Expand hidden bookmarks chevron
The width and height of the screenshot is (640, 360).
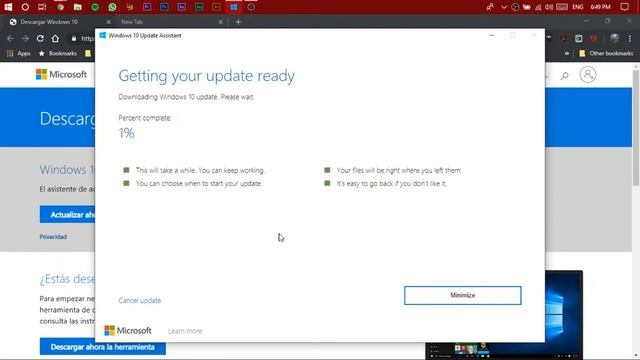coord(567,53)
